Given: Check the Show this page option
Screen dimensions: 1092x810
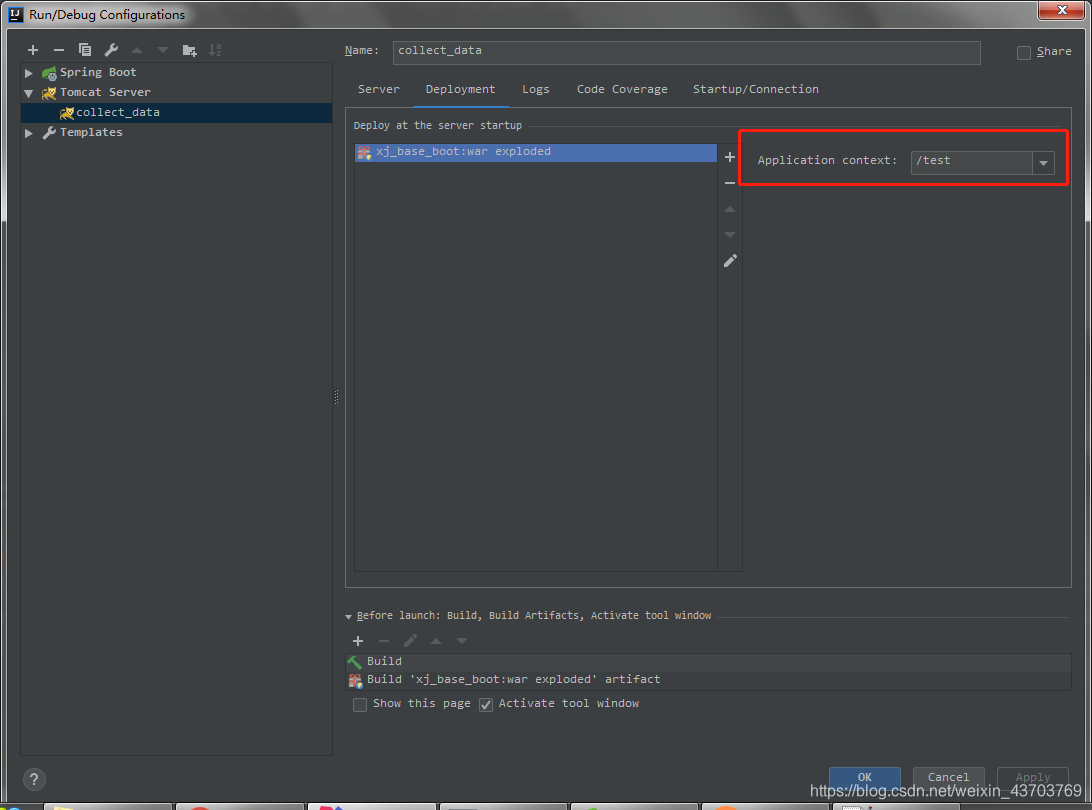Looking at the screenshot, I should (x=360, y=704).
